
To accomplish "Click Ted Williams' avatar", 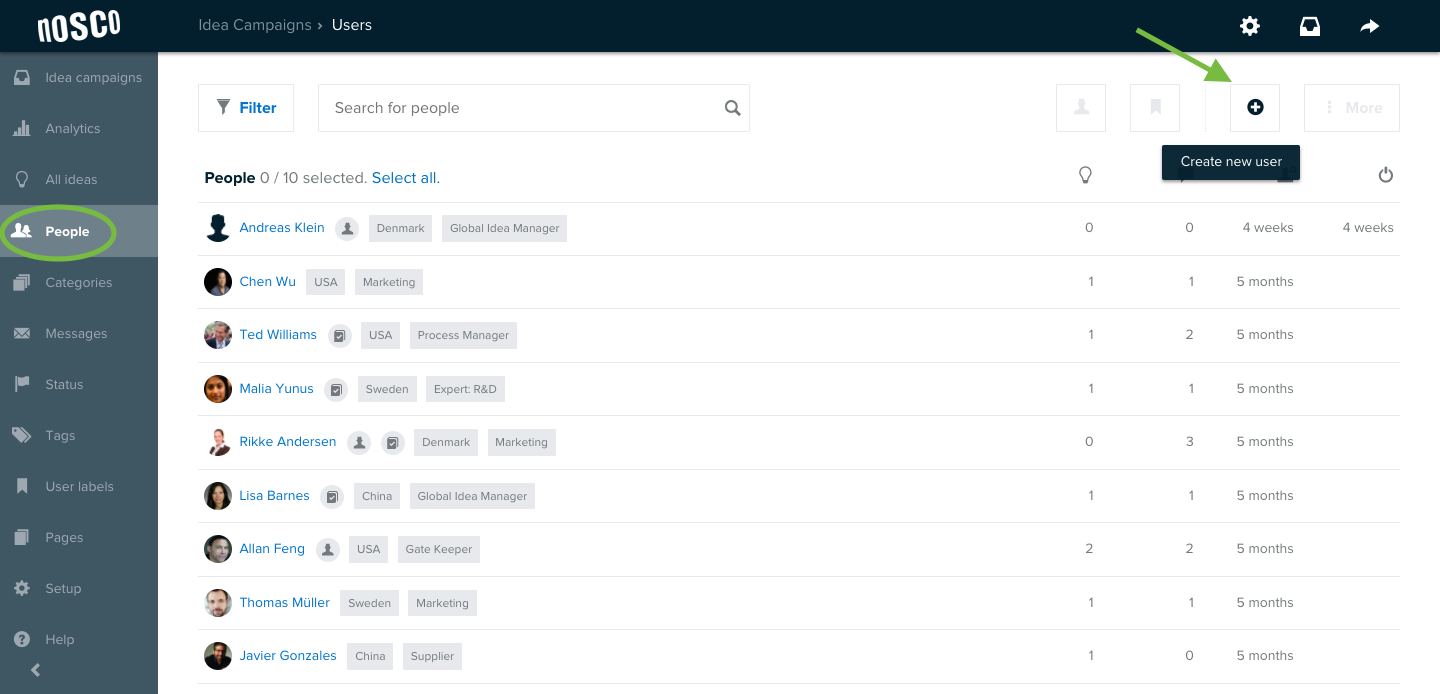I will pyautogui.click(x=218, y=335).
